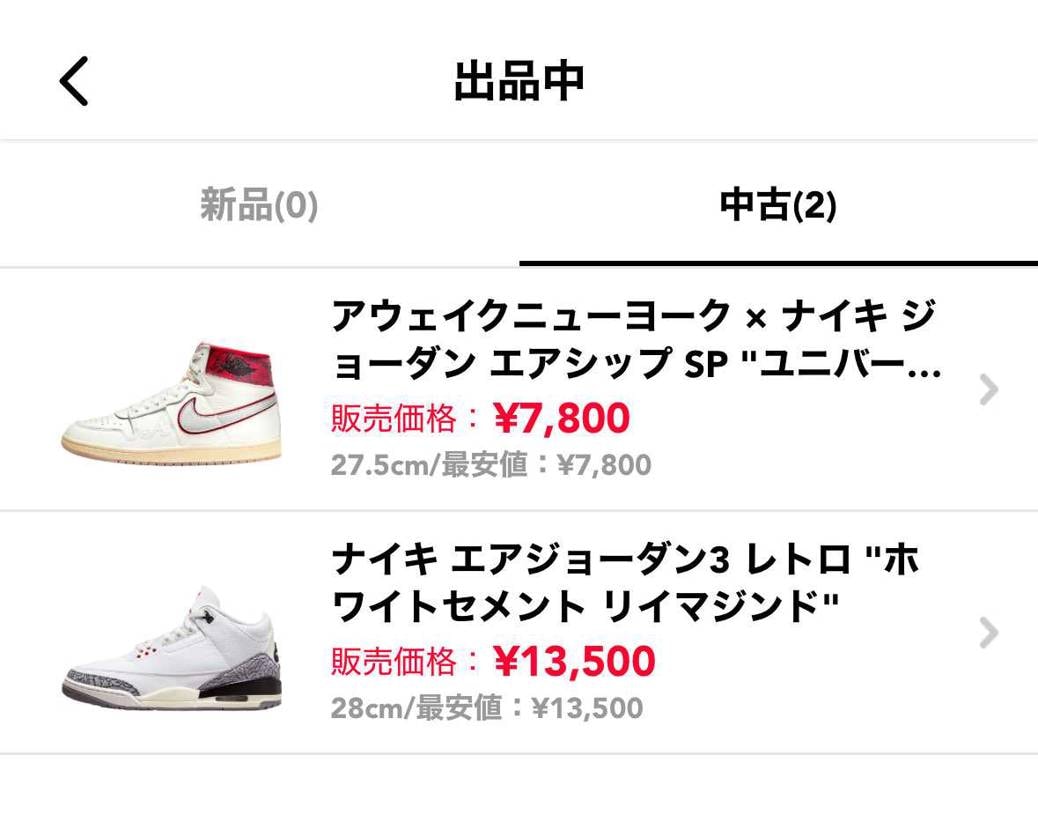
Task: Click the back arrow at top left
Action: [x=74, y=80]
